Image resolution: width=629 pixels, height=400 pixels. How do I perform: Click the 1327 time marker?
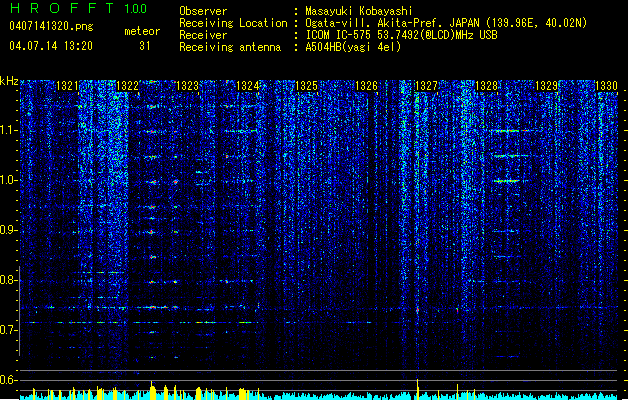point(426,86)
